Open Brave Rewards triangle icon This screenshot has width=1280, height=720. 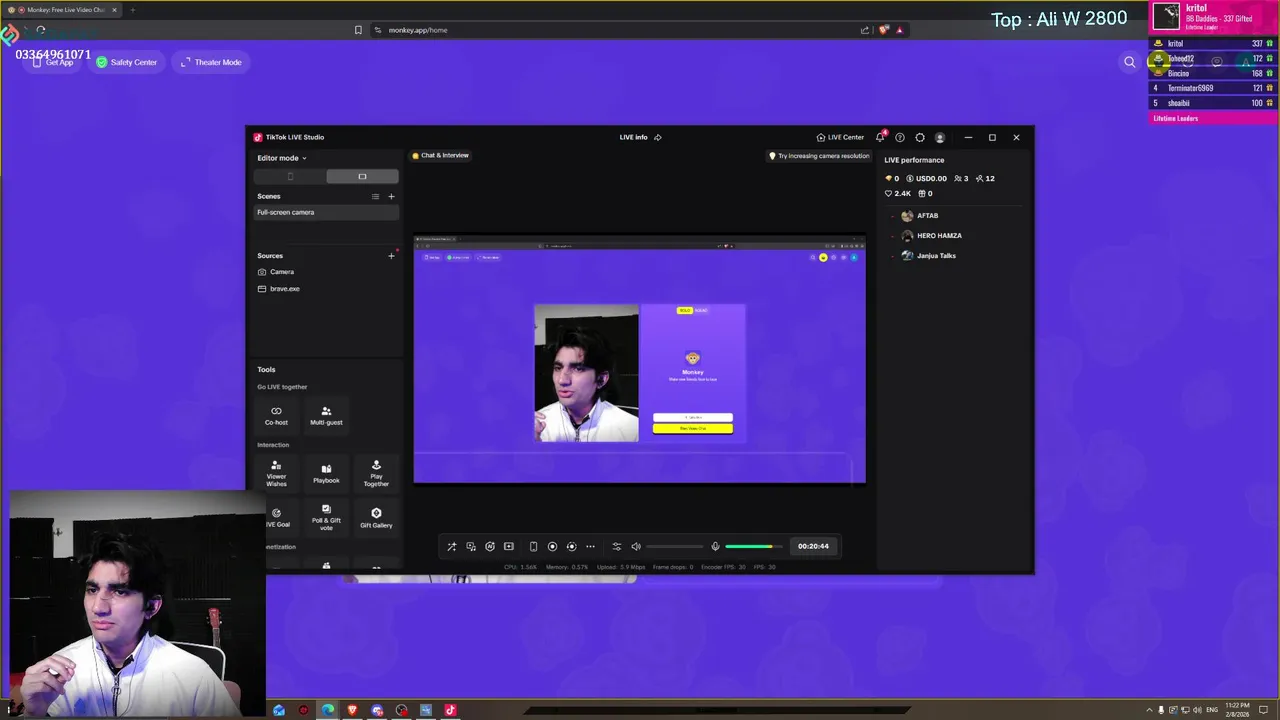click(899, 30)
